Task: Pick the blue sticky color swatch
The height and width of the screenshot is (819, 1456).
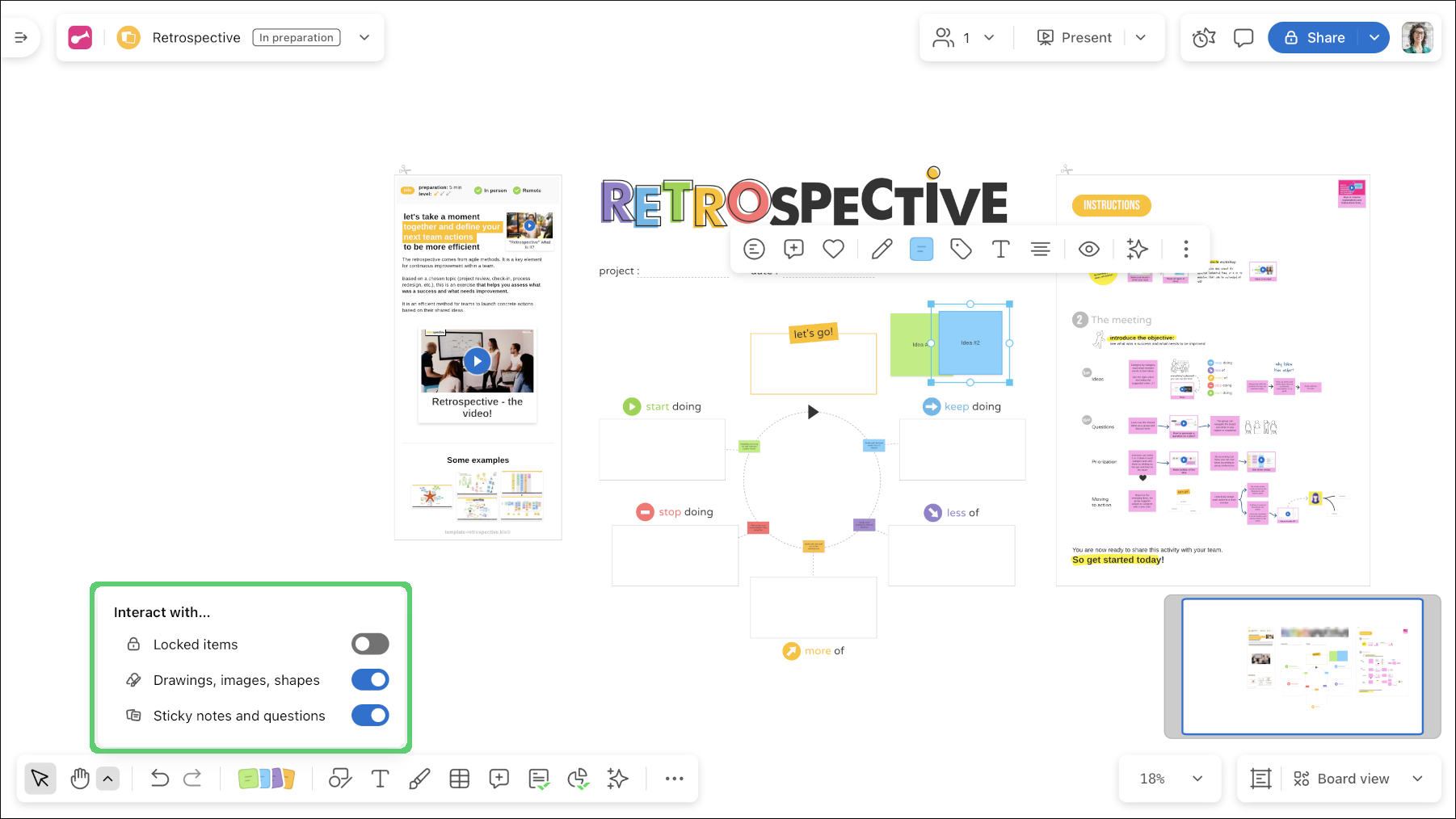Action: pyautogui.click(x=921, y=249)
